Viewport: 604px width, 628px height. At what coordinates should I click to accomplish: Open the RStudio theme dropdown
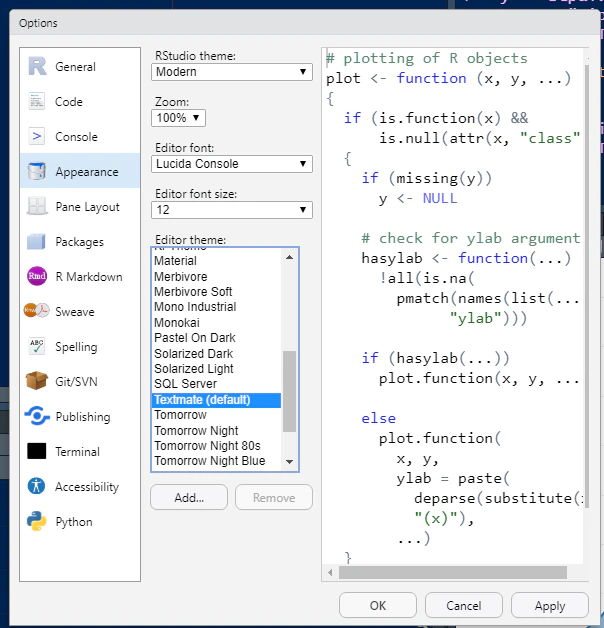[232, 72]
